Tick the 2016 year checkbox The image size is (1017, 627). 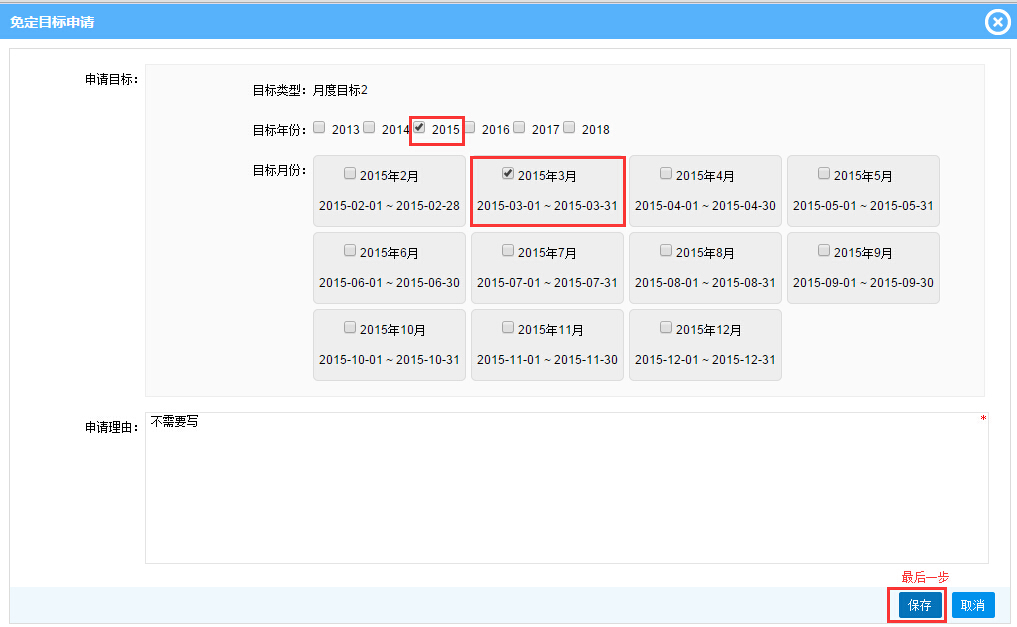coord(469,127)
